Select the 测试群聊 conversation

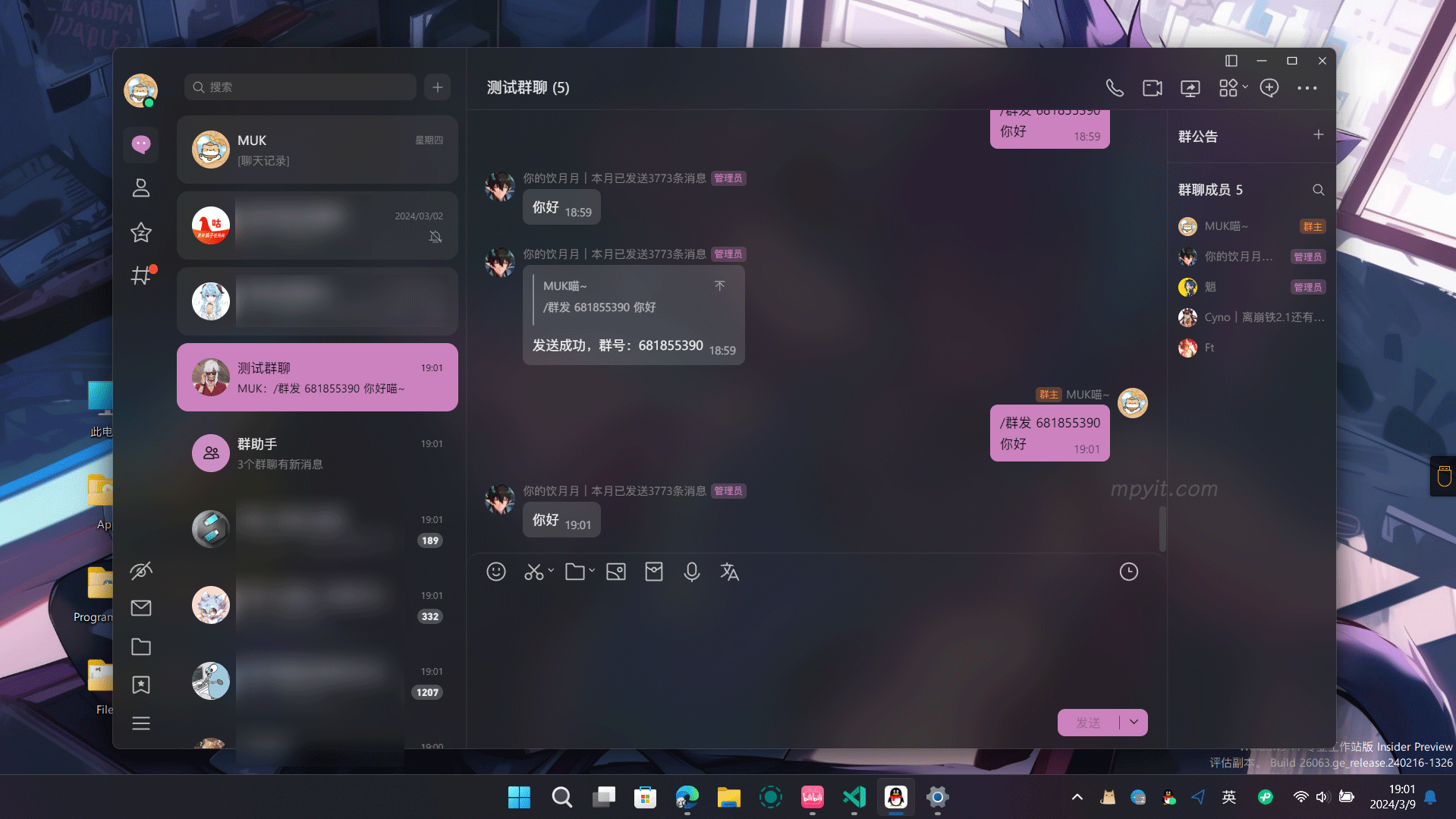[317, 377]
